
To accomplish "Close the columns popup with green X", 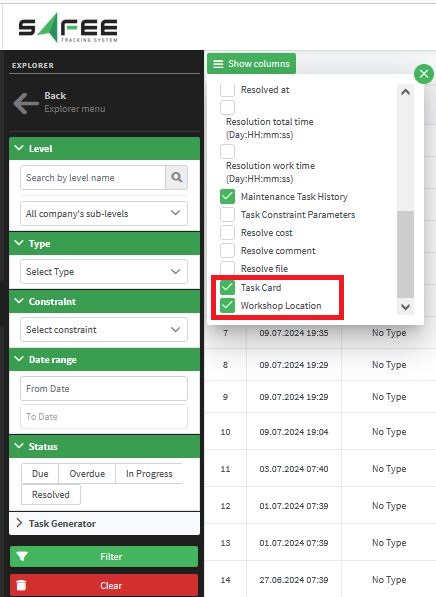I will [x=423, y=74].
